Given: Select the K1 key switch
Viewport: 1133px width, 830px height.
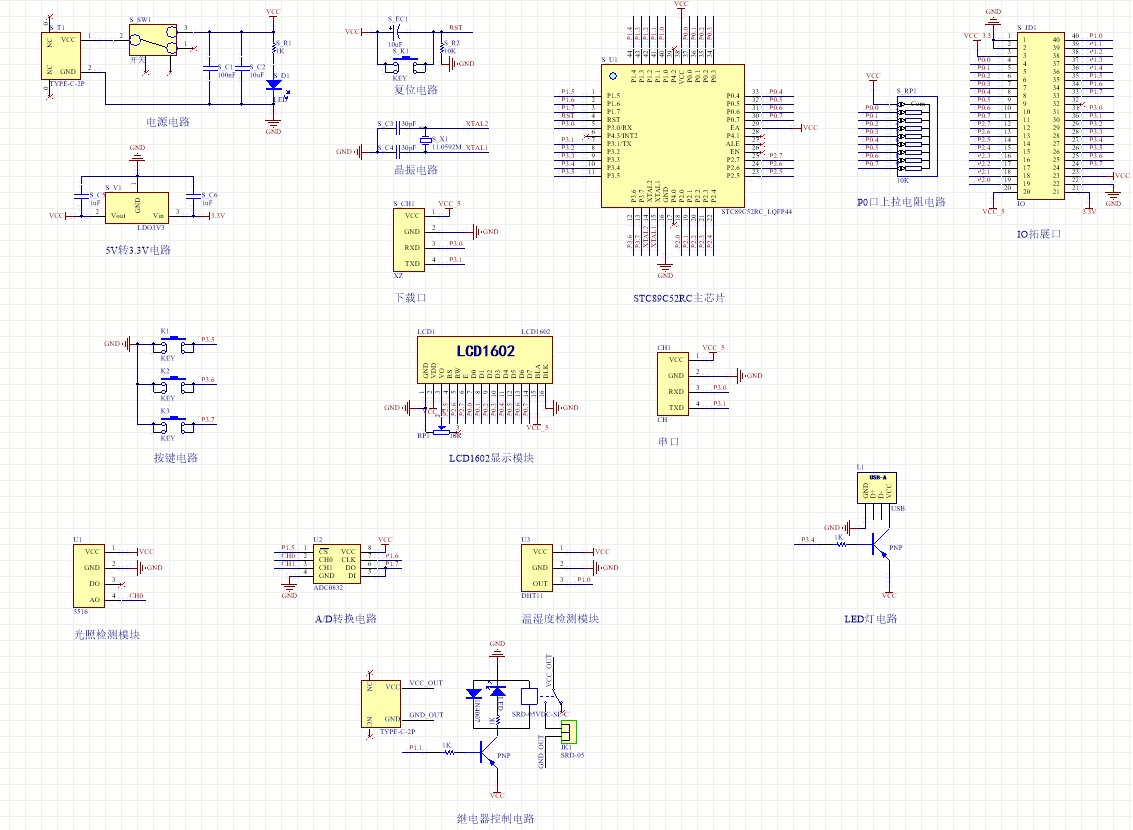Looking at the screenshot, I should [x=173, y=345].
